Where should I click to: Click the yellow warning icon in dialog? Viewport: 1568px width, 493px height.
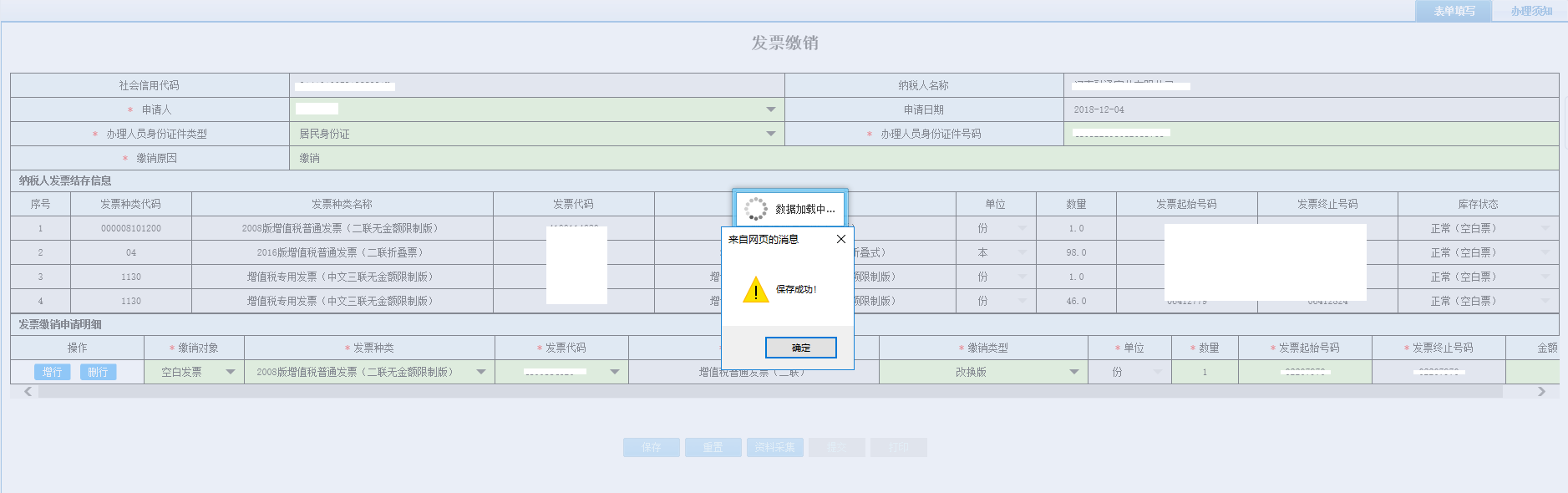point(755,290)
